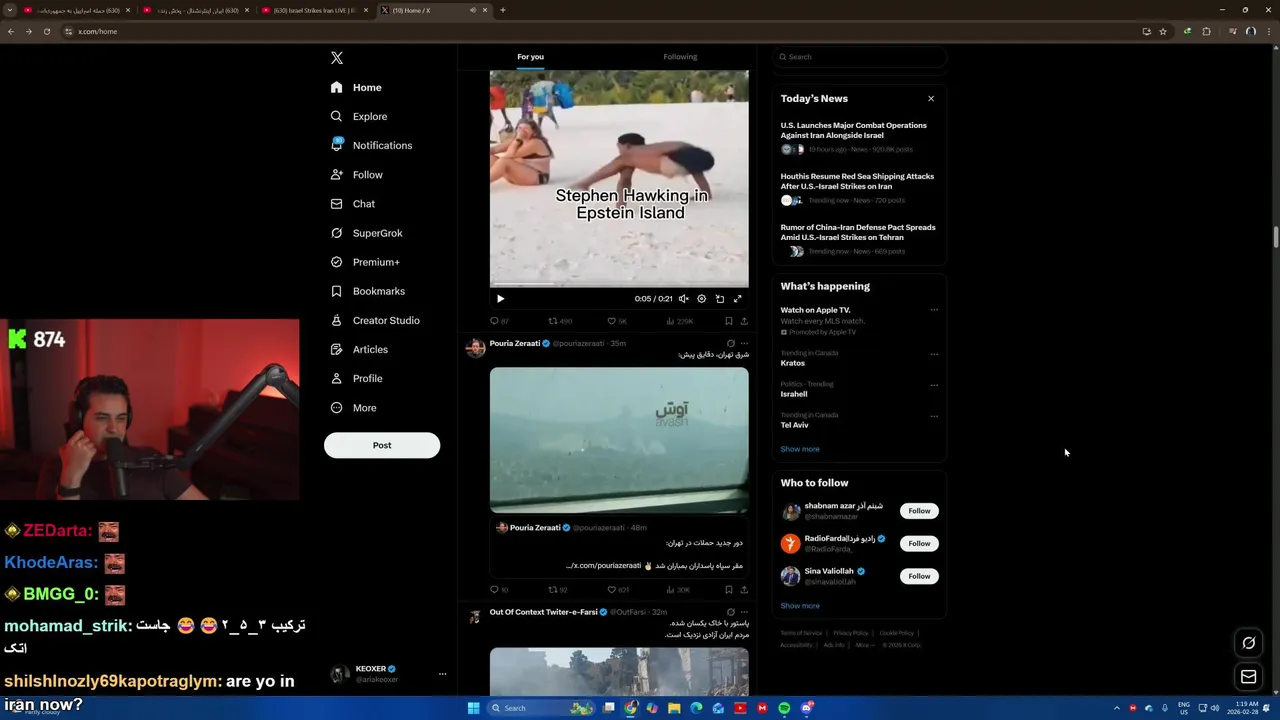Play the Stephen Hawking video

501,299
